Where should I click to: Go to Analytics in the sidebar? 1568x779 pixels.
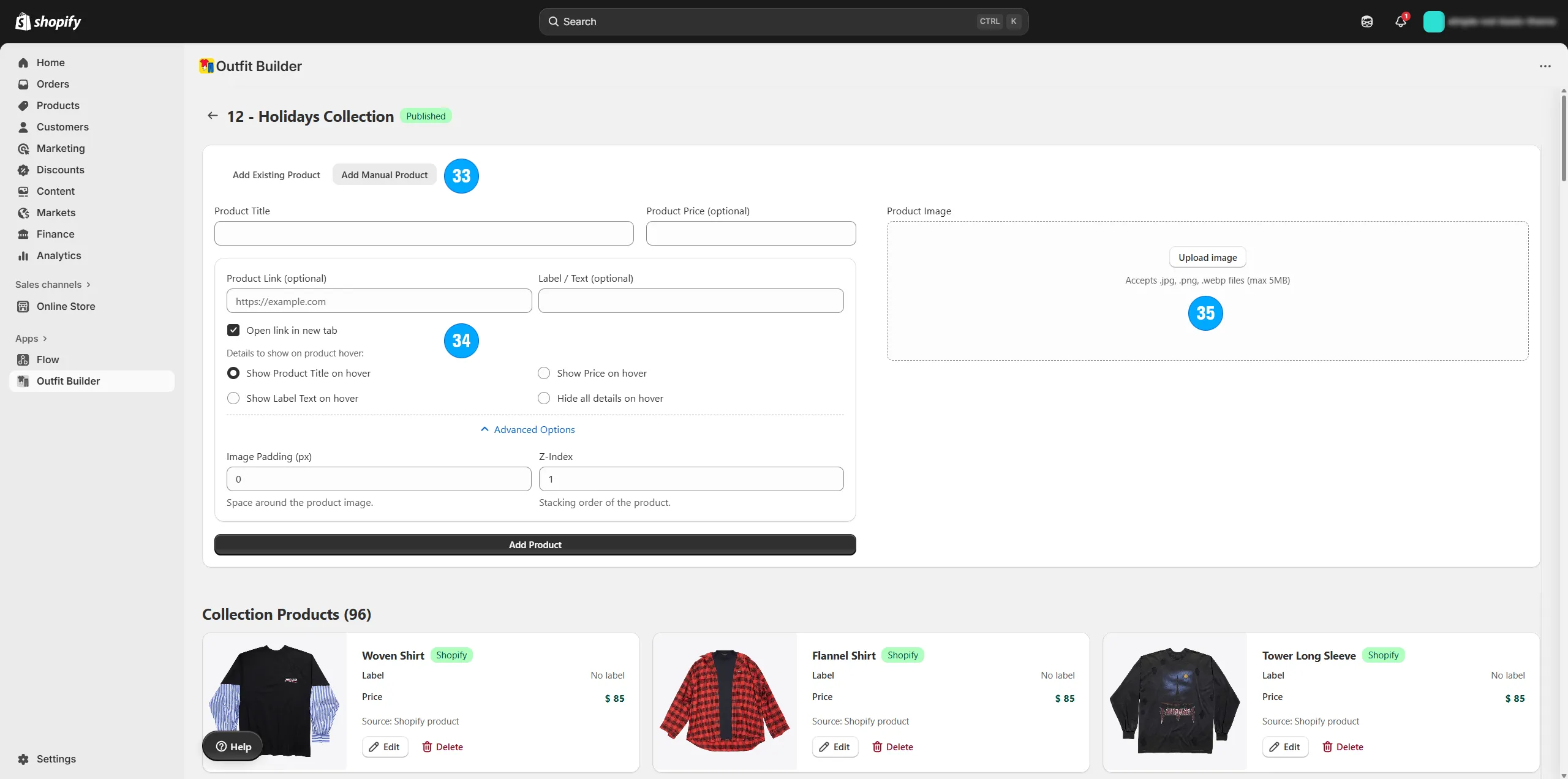[58, 255]
